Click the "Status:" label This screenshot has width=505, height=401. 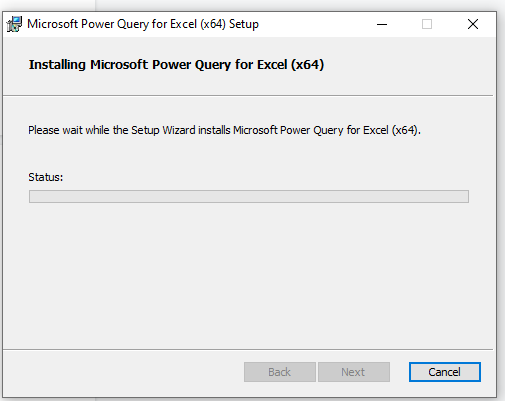46,177
